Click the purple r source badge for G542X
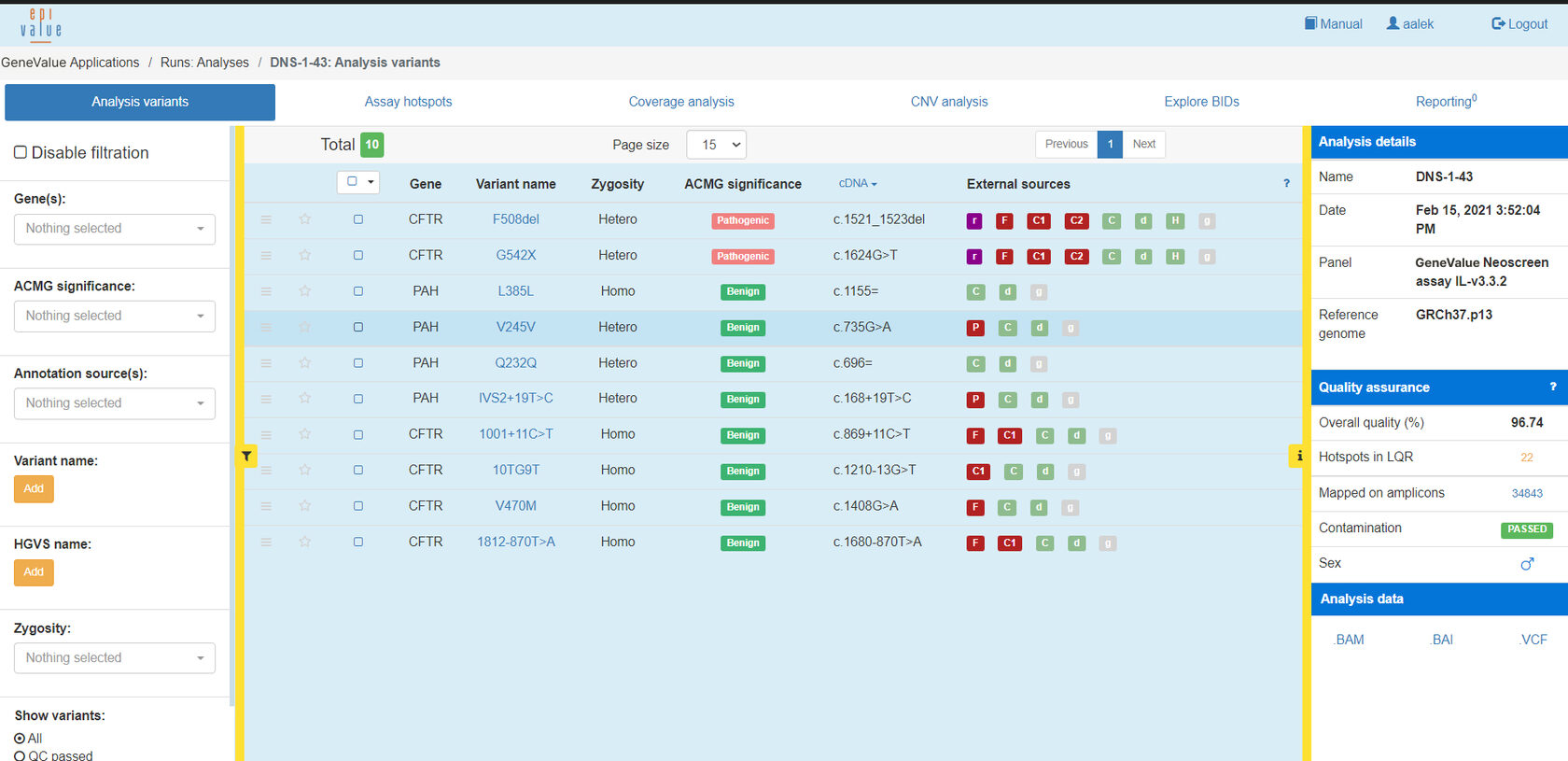The width and height of the screenshot is (1568, 761). 974,256
